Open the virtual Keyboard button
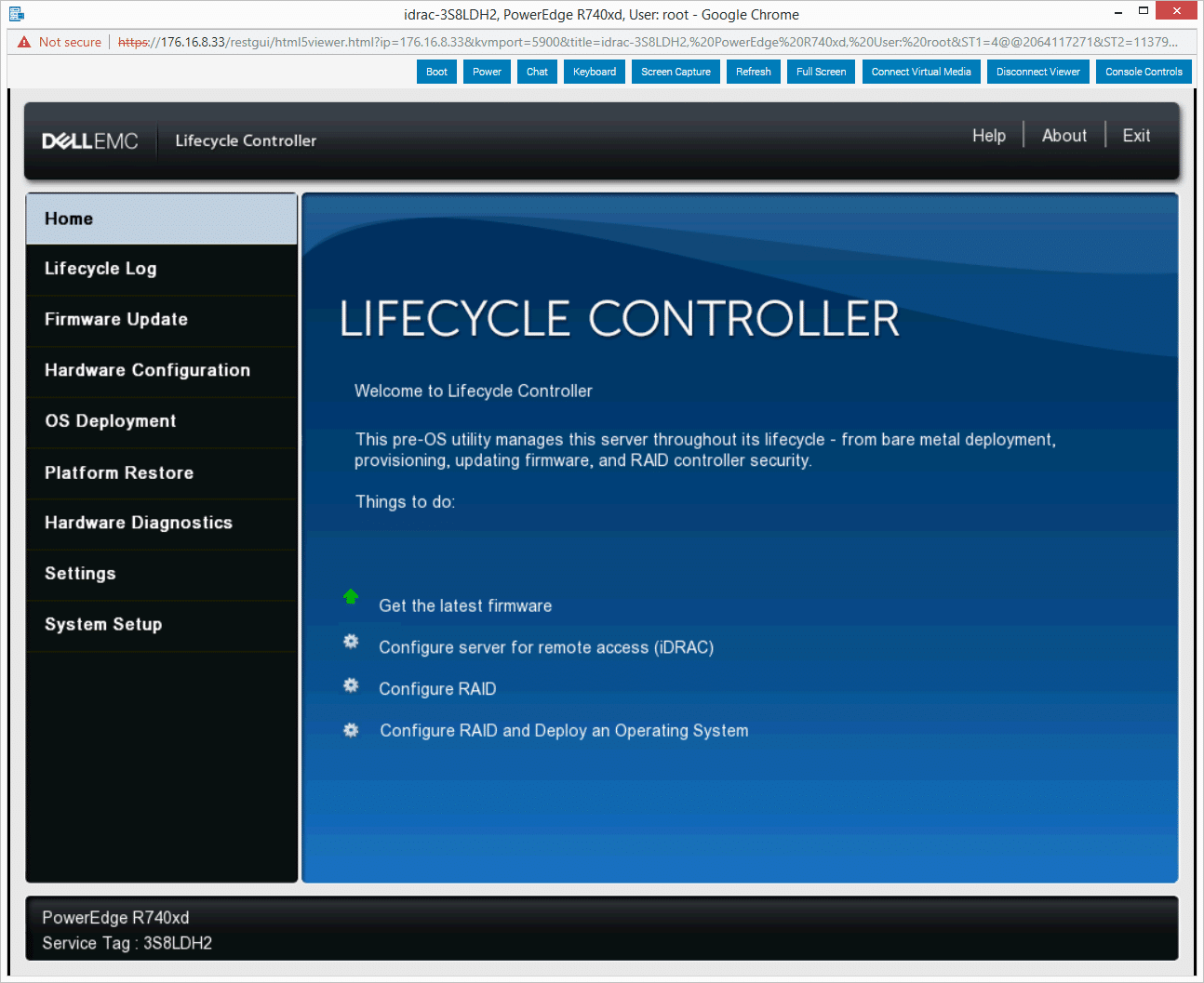This screenshot has height=983, width=1204. 595,72
